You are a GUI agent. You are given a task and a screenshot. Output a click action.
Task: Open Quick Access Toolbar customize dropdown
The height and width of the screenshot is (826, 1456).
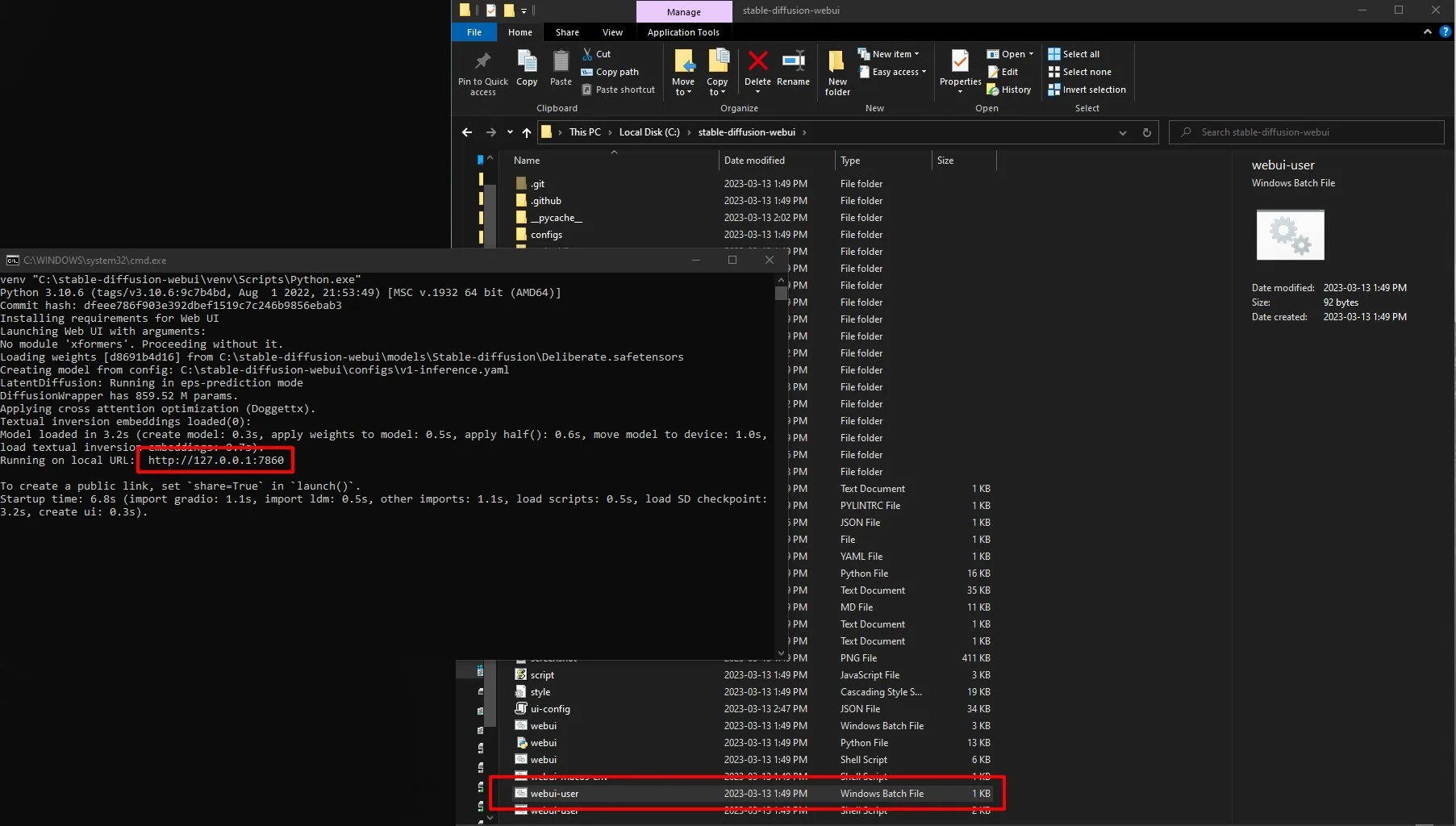click(x=524, y=10)
